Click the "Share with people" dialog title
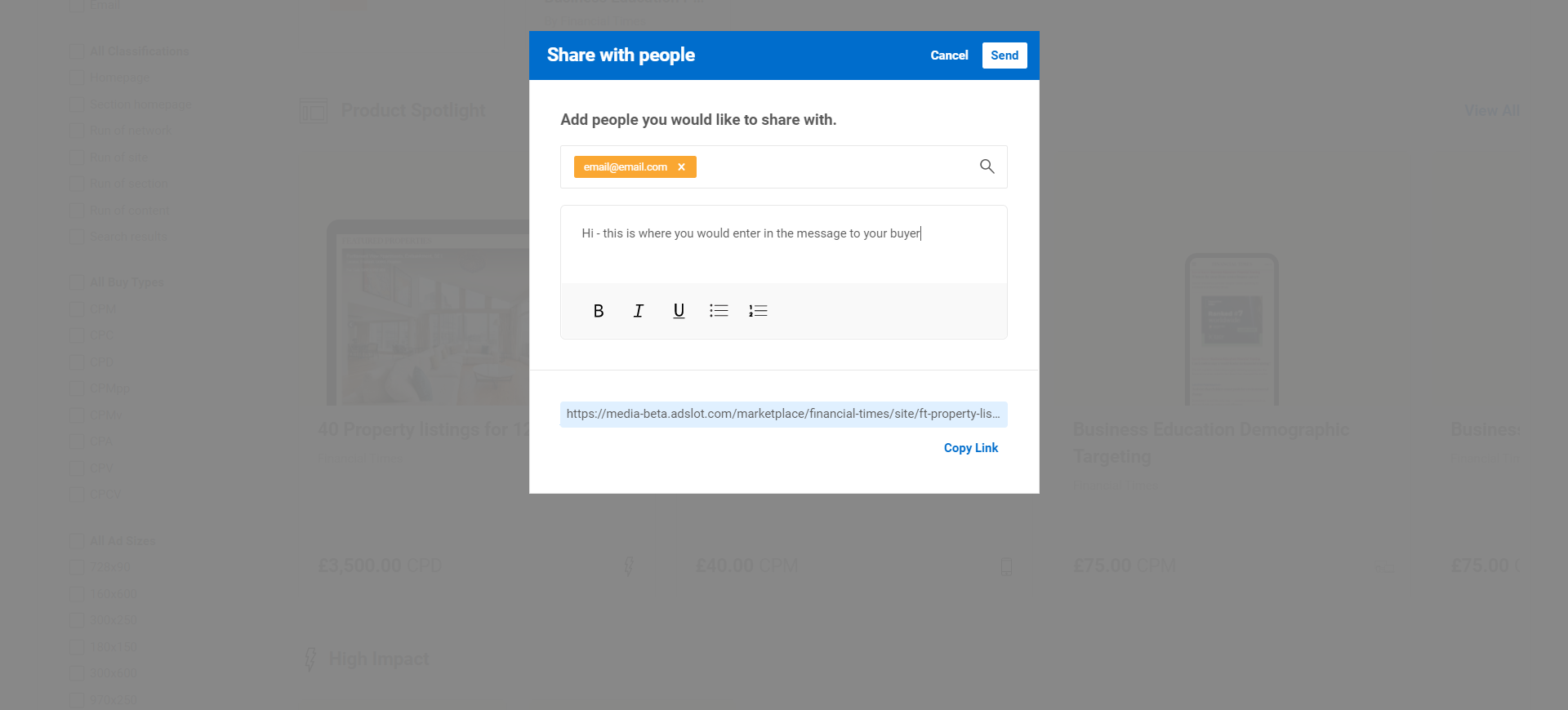Image resolution: width=1568 pixels, height=710 pixels. (621, 55)
